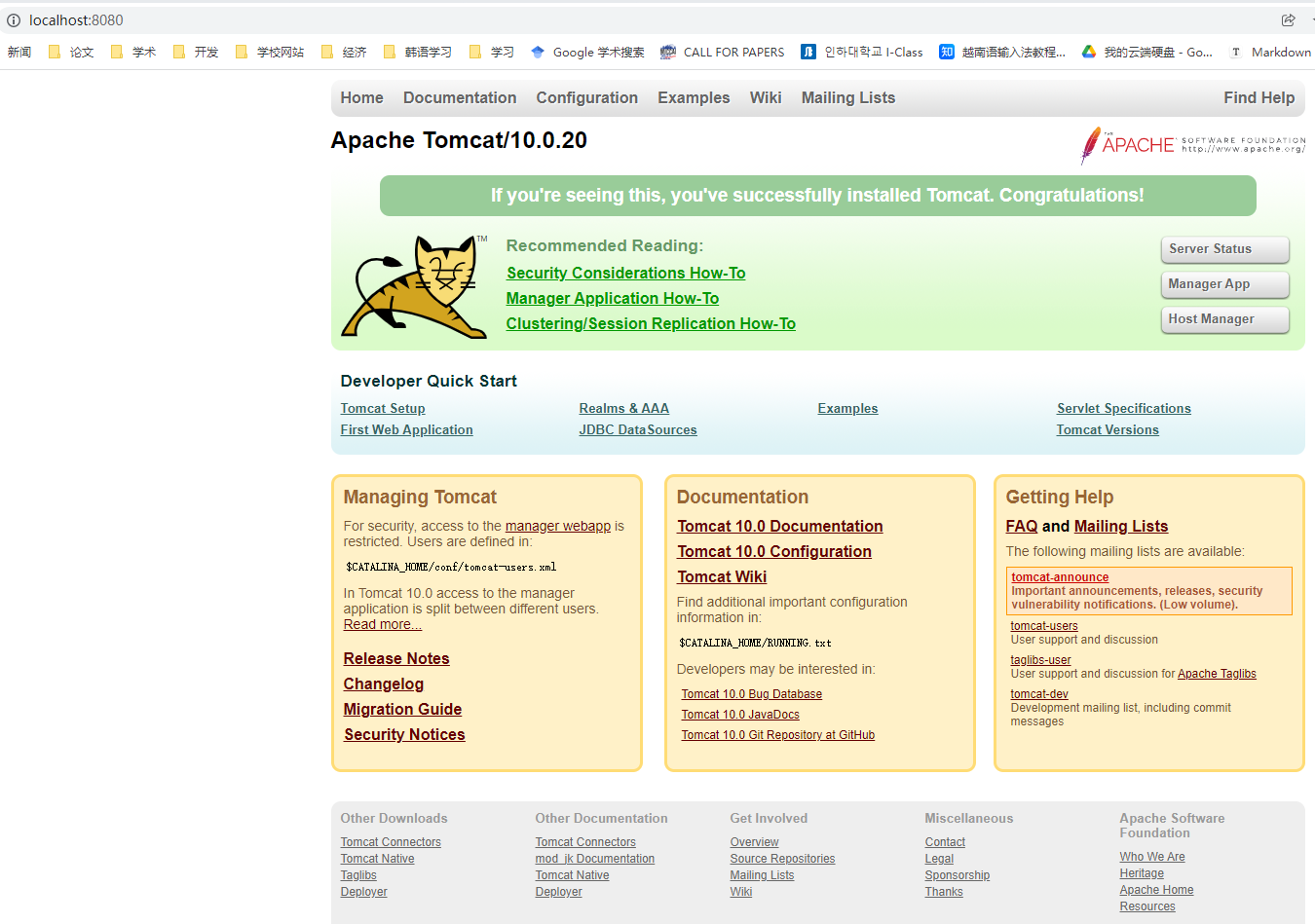Open the Security Notices link
Image resolution: width=1315 pixels, height=924 pixels.
(404, 735)
